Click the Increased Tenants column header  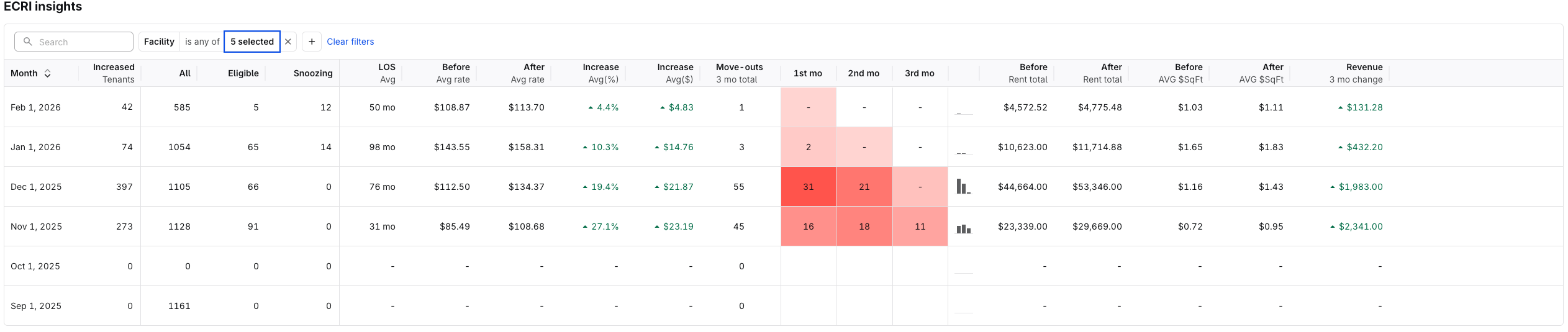[x=114, y=73]
